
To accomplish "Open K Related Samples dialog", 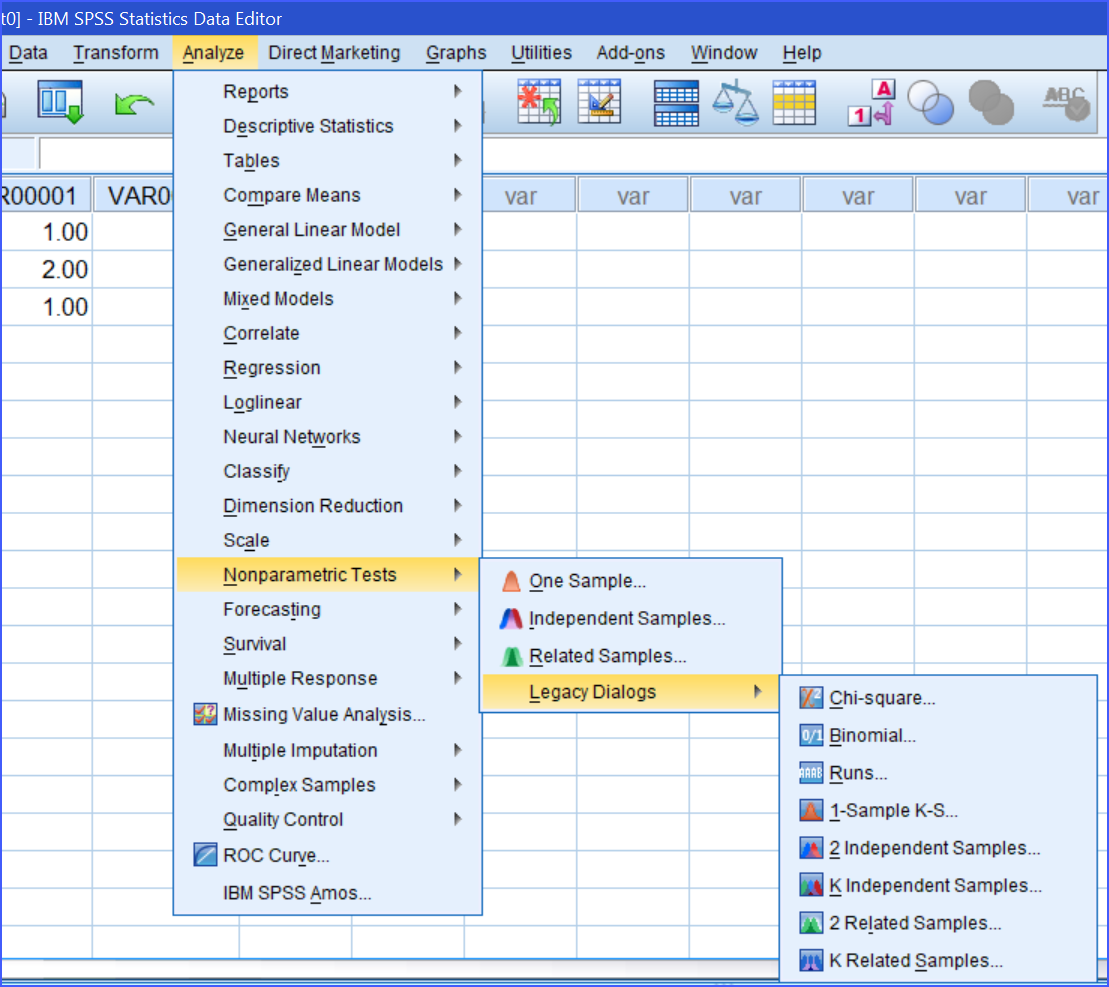I will 915,961.
